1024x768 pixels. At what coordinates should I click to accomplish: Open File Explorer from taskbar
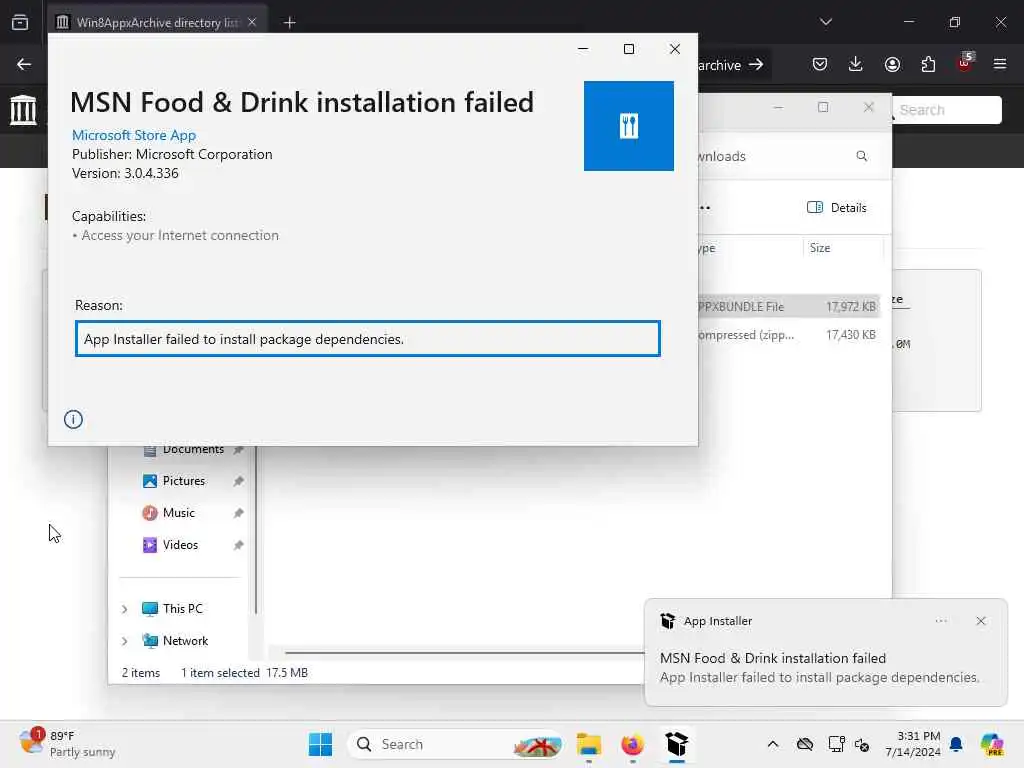pos(588,744)
